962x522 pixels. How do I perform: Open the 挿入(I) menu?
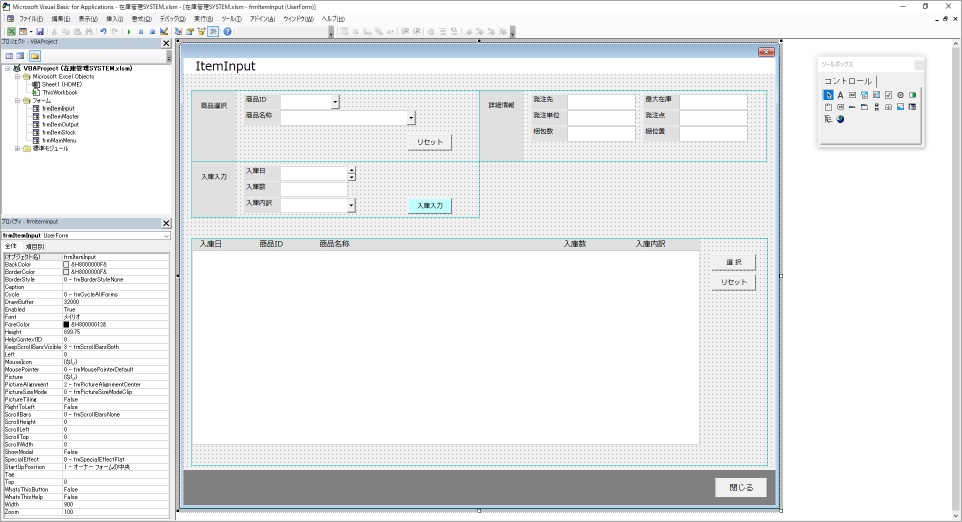(x=114, y=19)
